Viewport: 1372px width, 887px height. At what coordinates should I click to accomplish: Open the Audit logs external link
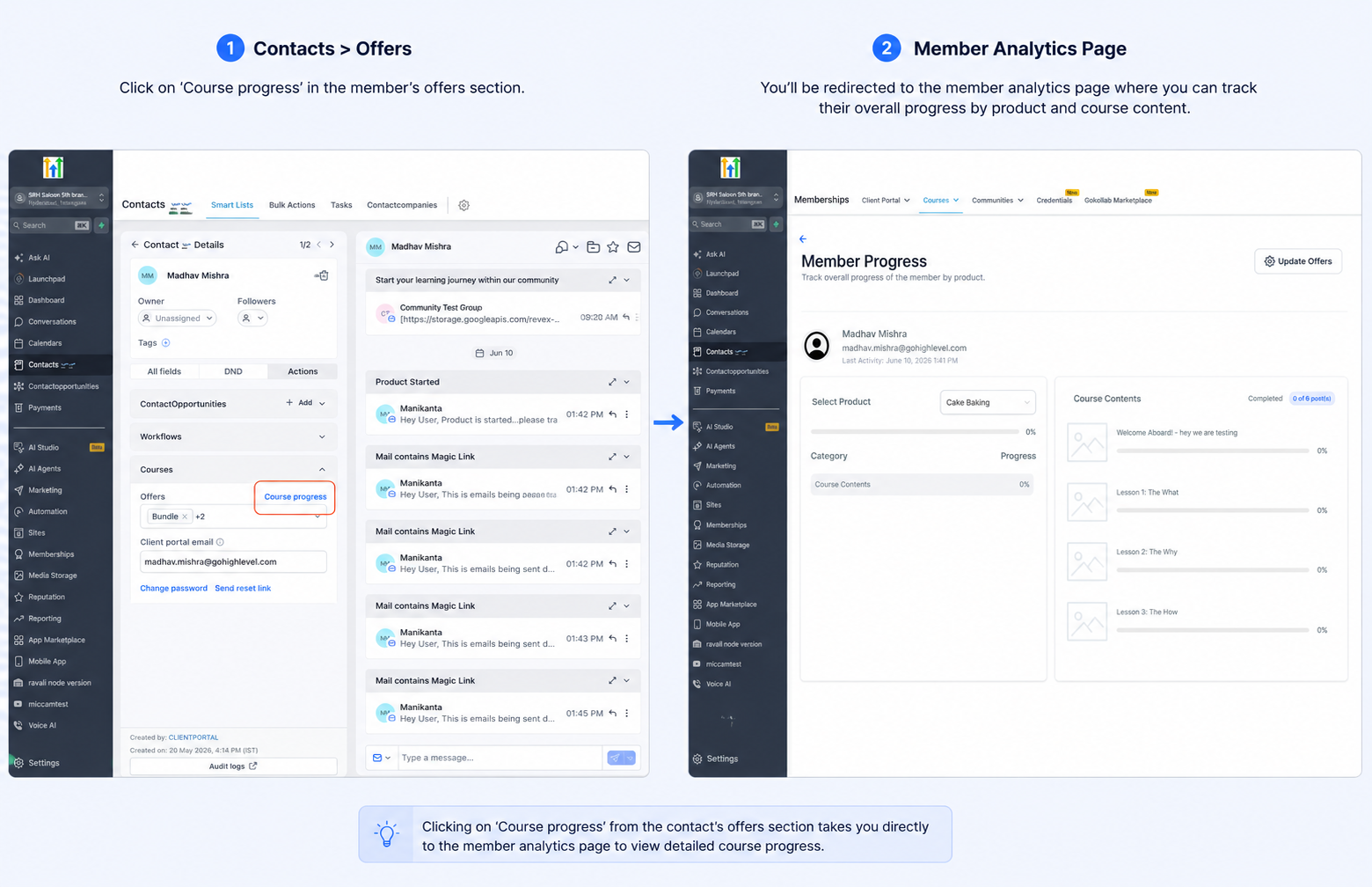click(x=233, y=766)
